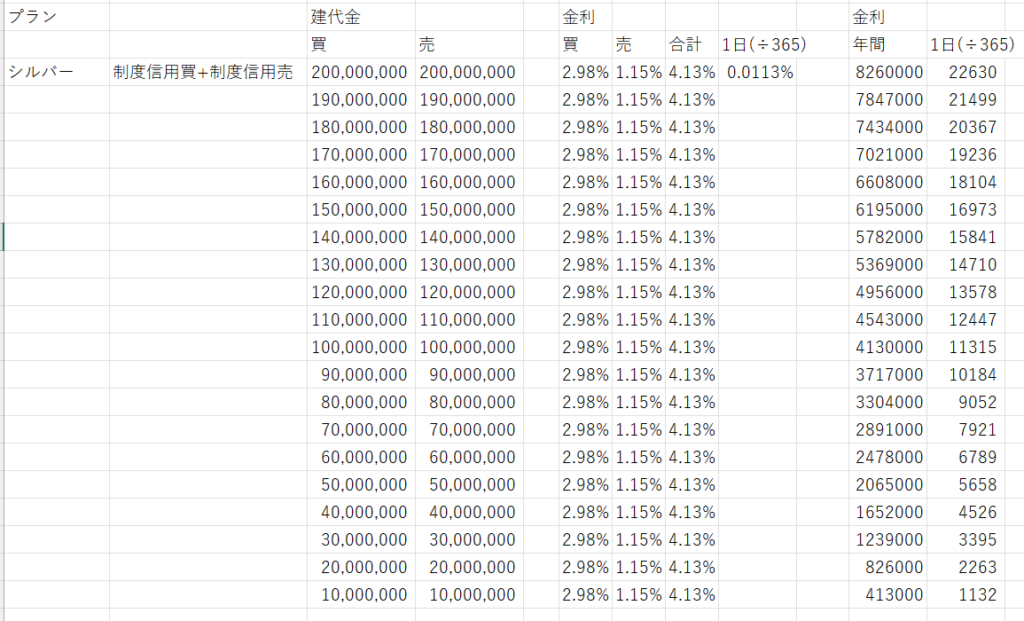Image resolution: width=1024 pixels, height=621 pixels.
Task: Select the プラン header cell
Action: coord(33,17)
